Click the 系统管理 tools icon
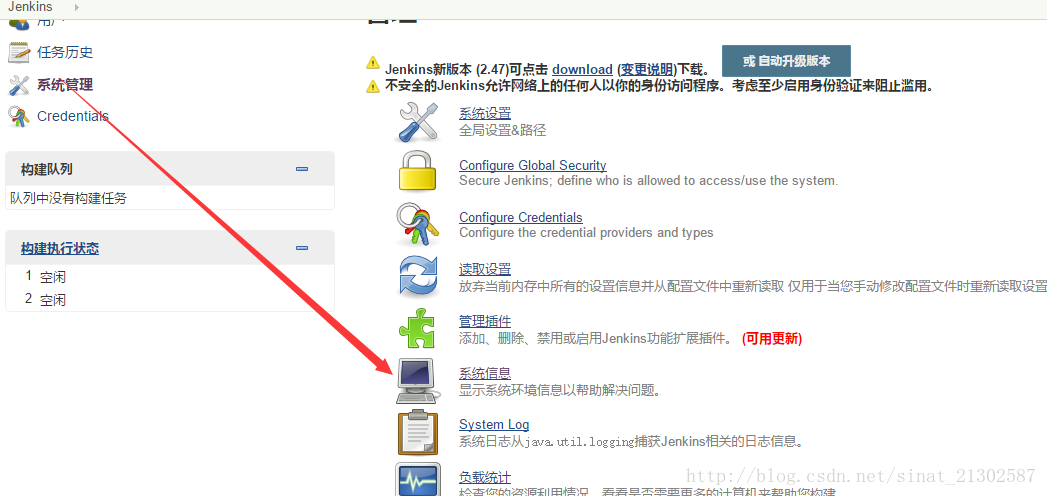 click(19, 85)
